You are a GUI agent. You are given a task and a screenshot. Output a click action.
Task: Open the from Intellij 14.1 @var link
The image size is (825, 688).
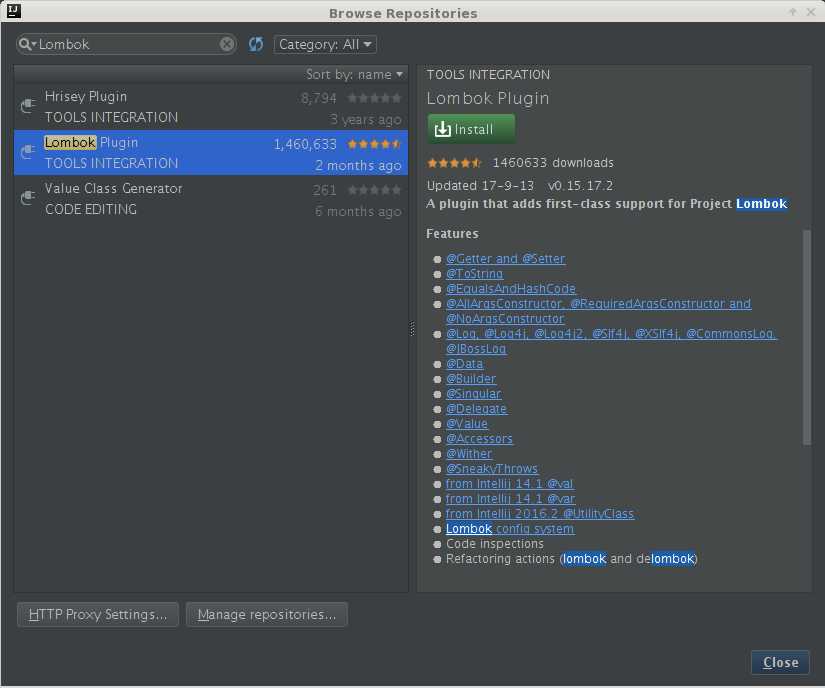click(510, 499)
